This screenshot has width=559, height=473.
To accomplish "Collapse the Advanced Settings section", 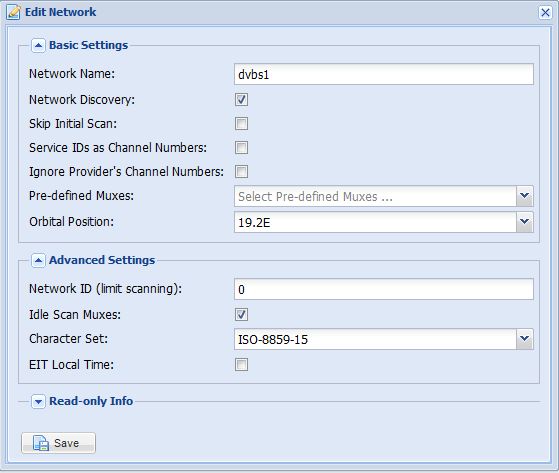I will (38, 260).
